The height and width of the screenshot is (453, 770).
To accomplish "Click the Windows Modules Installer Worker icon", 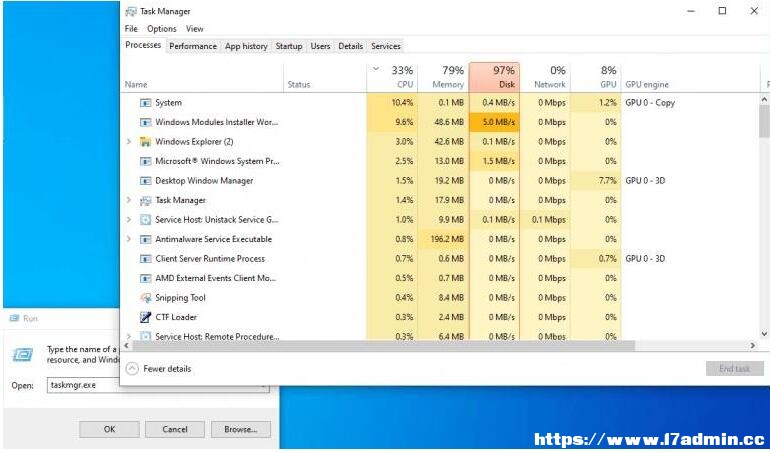I will 145,122.
